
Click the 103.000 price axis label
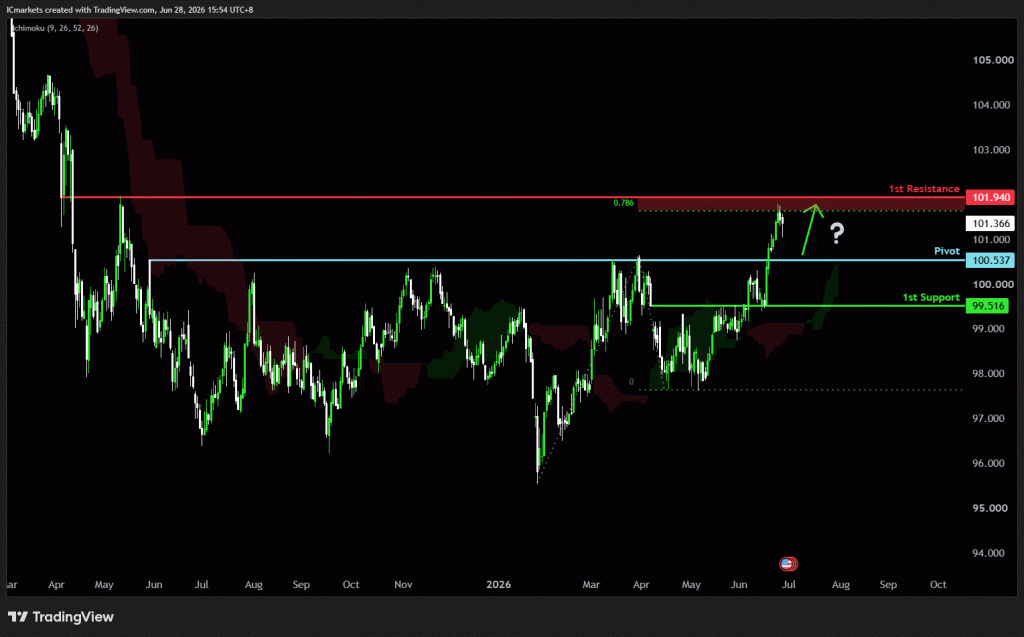pos(991,150)
